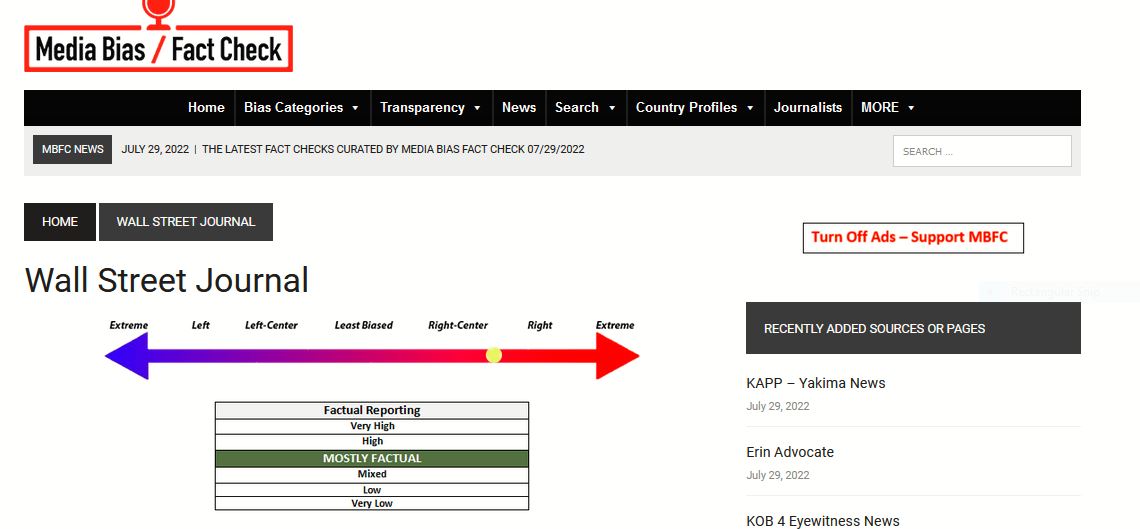Focus the SEARCH input field
This screenshot has height=529, width=1140.
click(x=982, y=151)
